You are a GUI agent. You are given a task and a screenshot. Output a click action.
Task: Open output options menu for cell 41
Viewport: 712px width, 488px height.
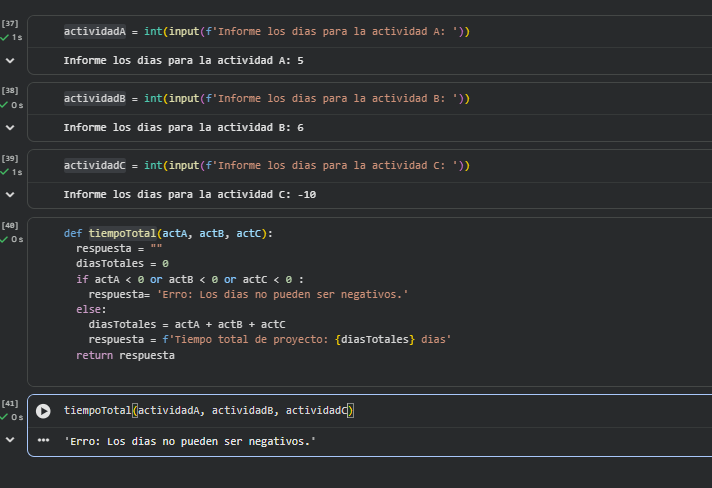tap(43, 440)
